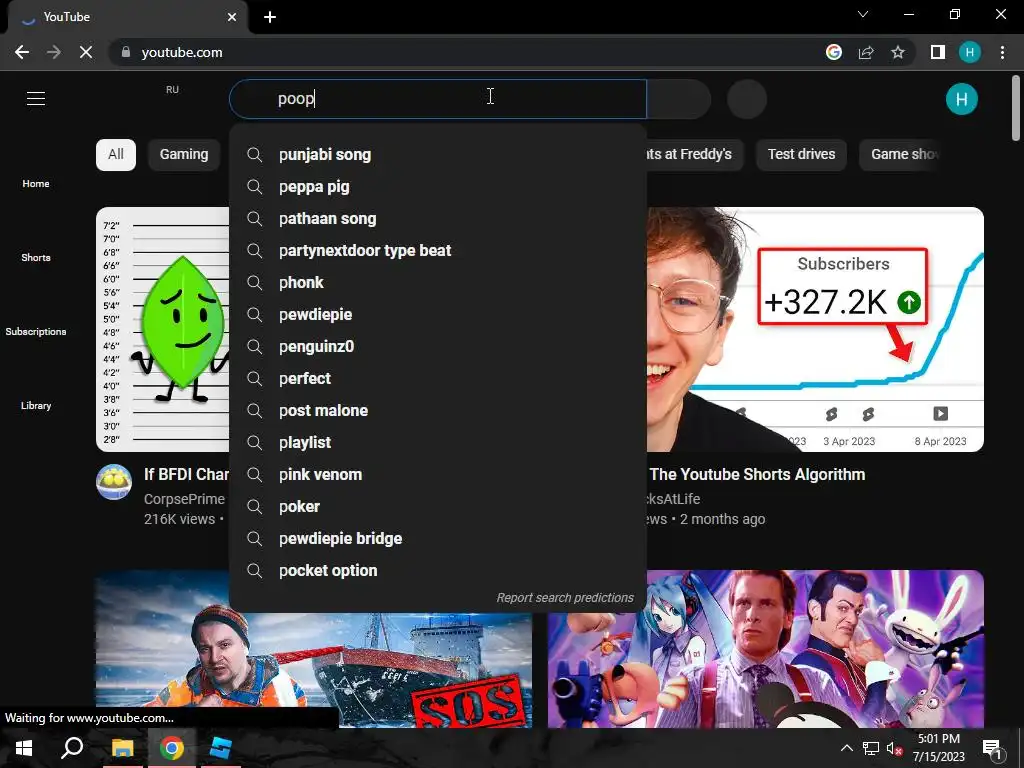
Task: Bookmark this page with the star icon
Action: click(898, 52)
